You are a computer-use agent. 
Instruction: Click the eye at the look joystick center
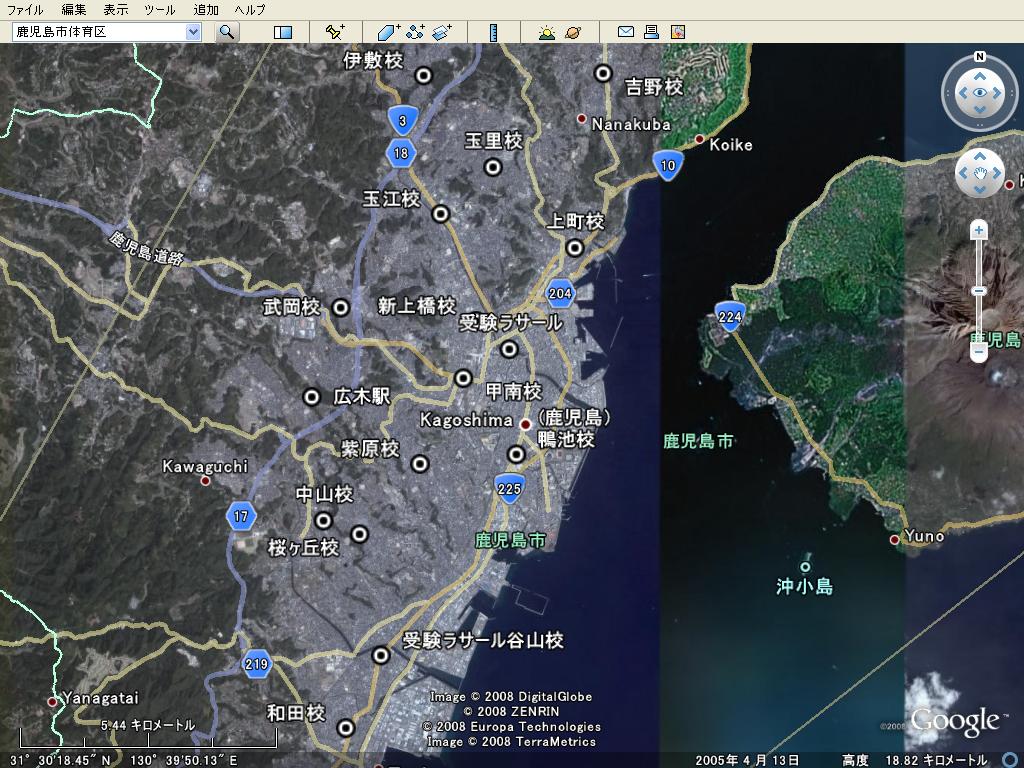[980, 93]
